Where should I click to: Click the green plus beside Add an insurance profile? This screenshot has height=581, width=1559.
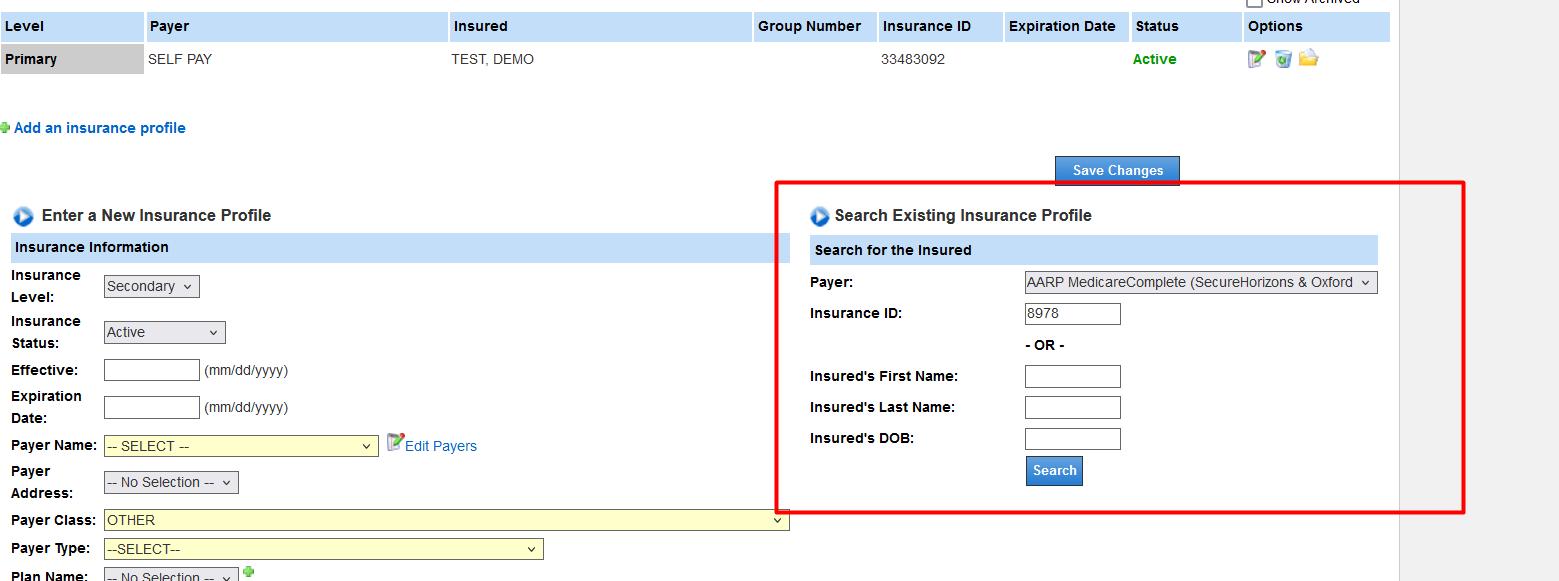click(x=5, y=128)
